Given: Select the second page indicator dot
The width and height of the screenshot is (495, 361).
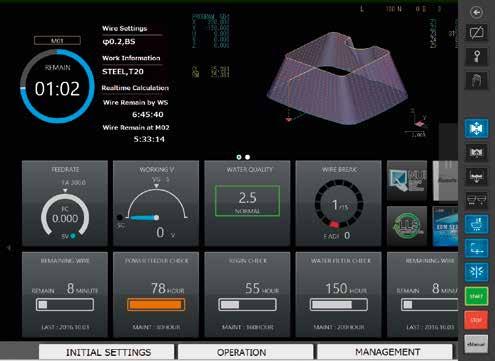Looking at the screenshot, I should (x=248, y=157).
